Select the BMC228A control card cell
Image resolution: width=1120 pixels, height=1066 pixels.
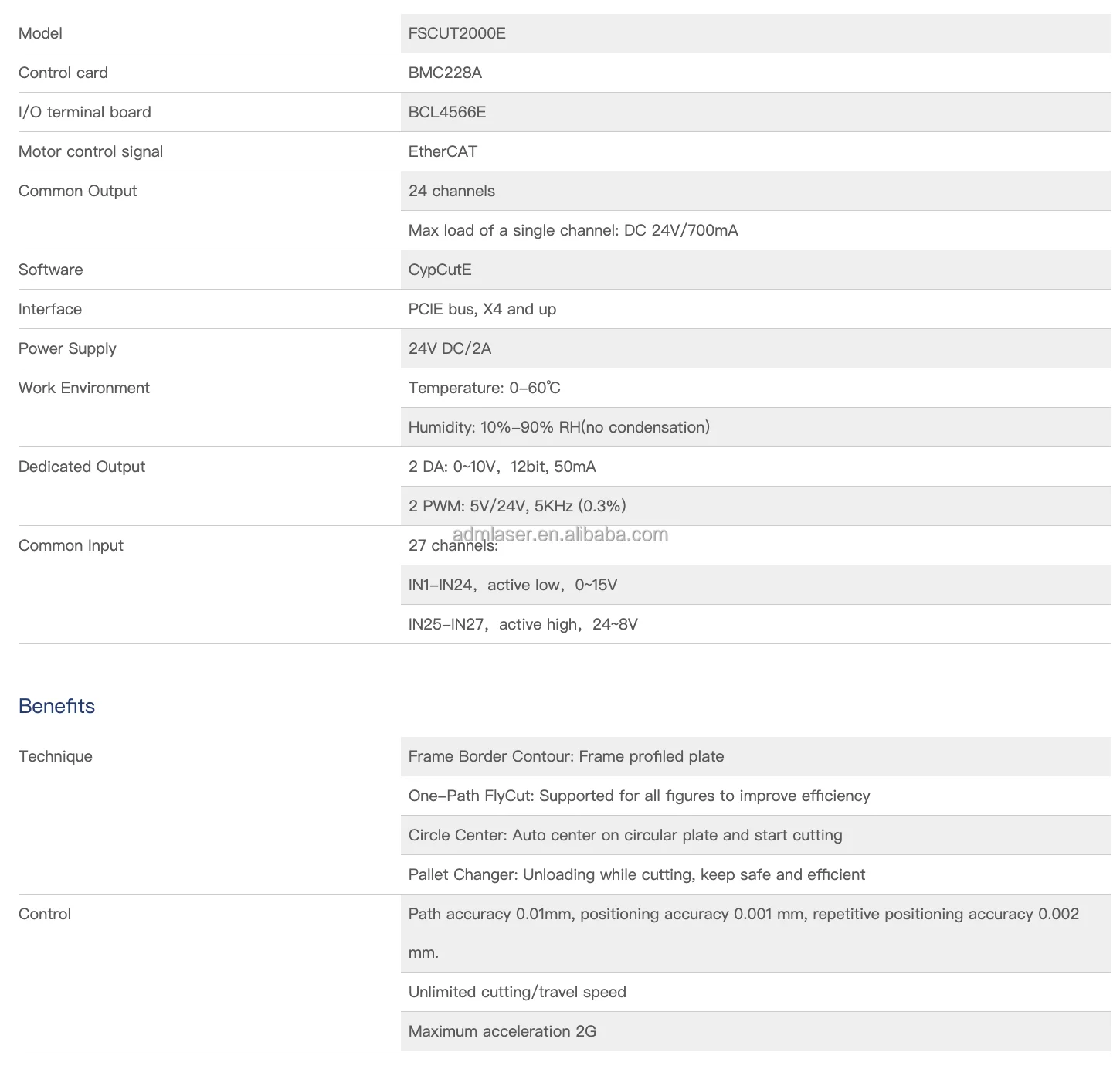(x=445, y=73)
